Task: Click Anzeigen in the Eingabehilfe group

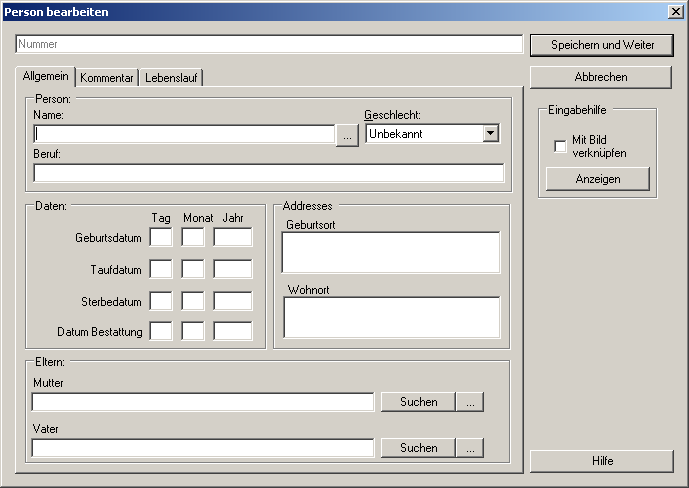Action: tap(598, 179)
